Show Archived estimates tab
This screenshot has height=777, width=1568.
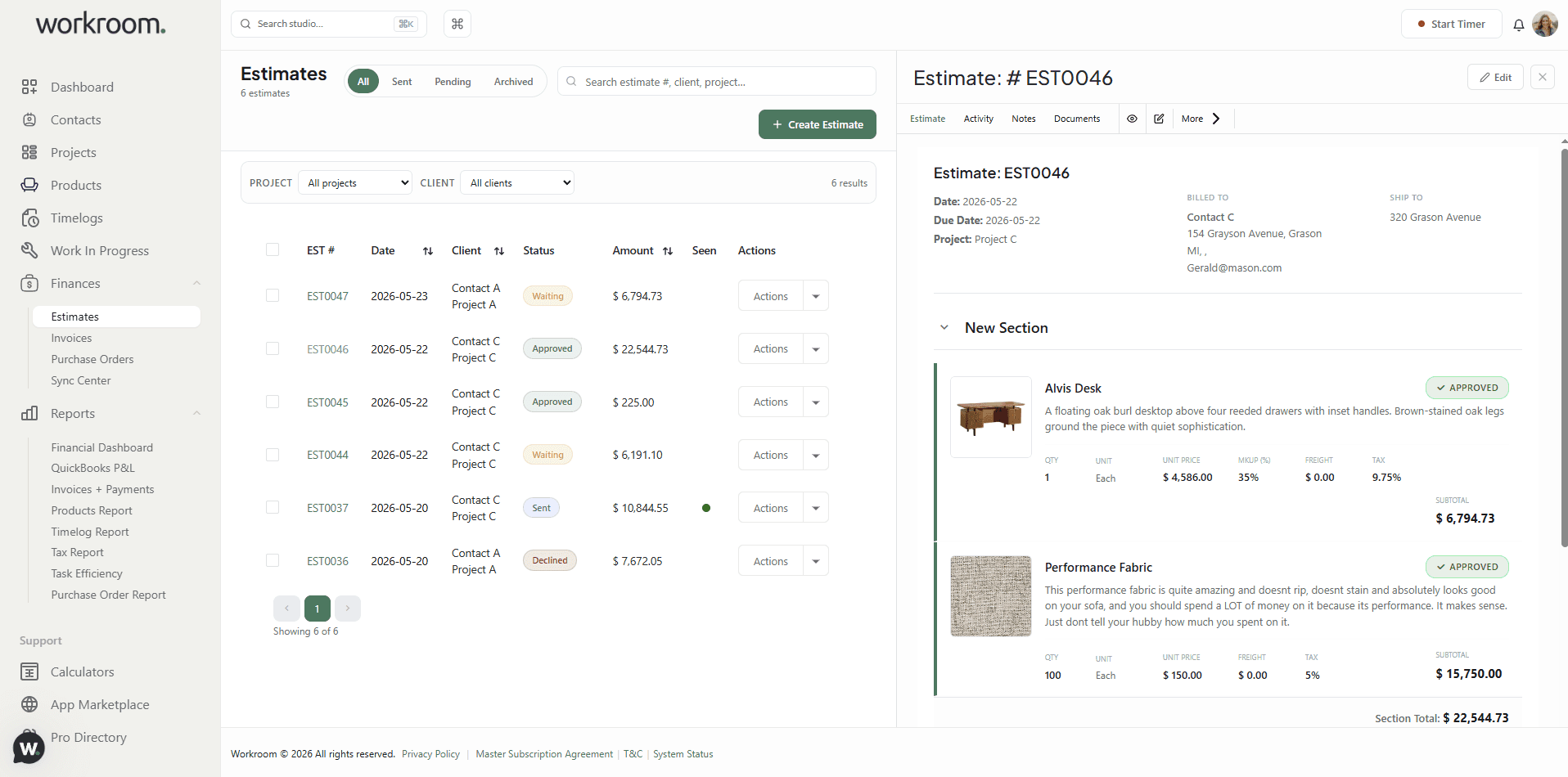(x=513, y=82)
